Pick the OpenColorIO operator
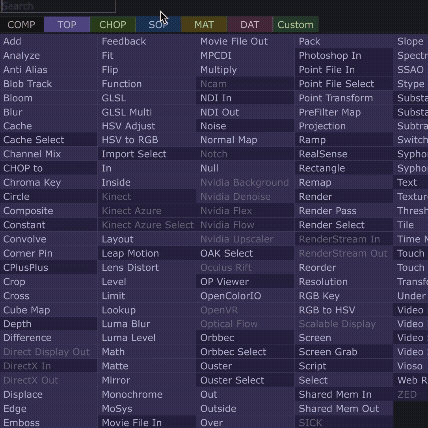The width and height of the screenshot is (428, 428). [x=245, y=296]
